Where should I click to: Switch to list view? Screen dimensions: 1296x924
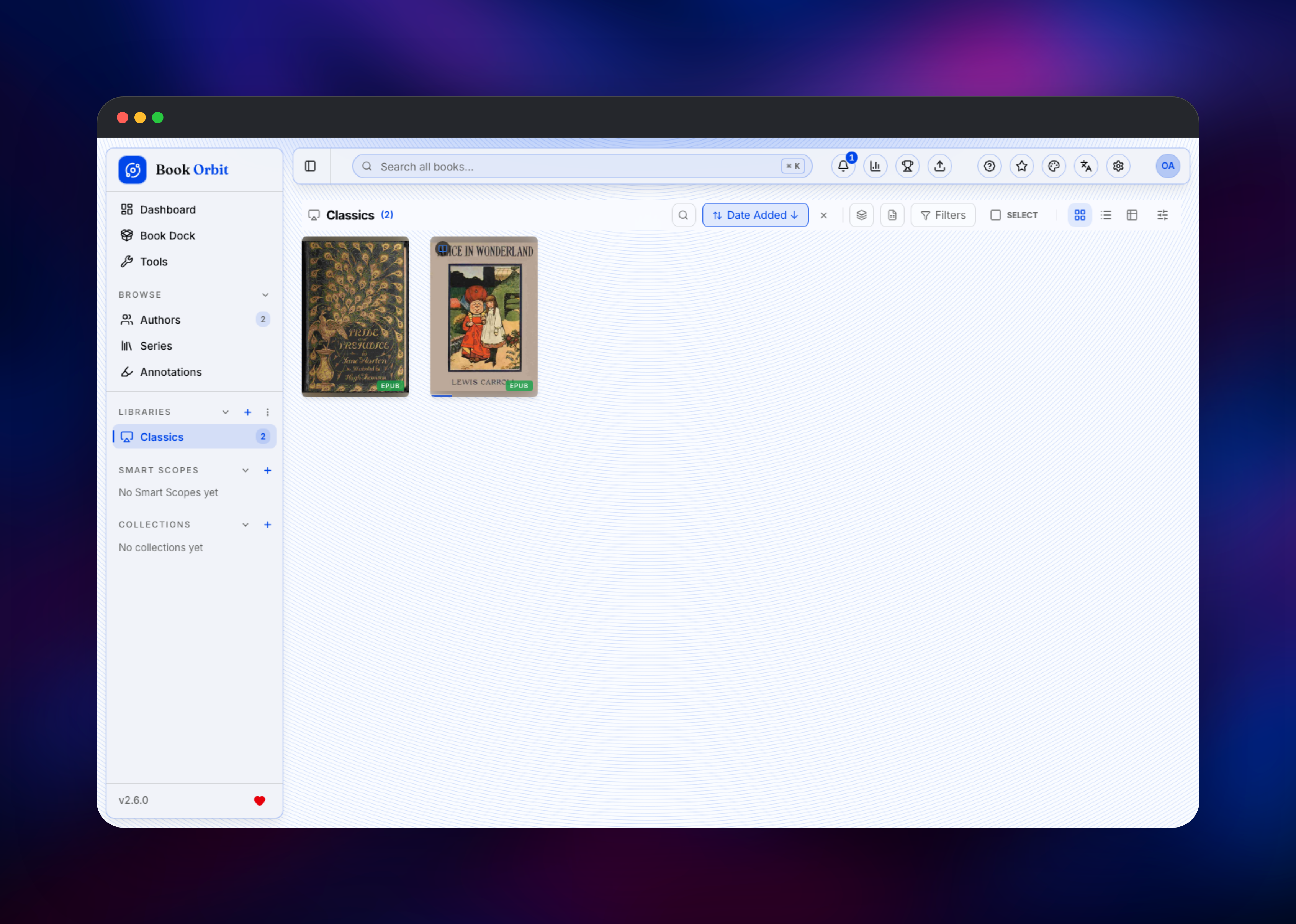pos(1105,215)
